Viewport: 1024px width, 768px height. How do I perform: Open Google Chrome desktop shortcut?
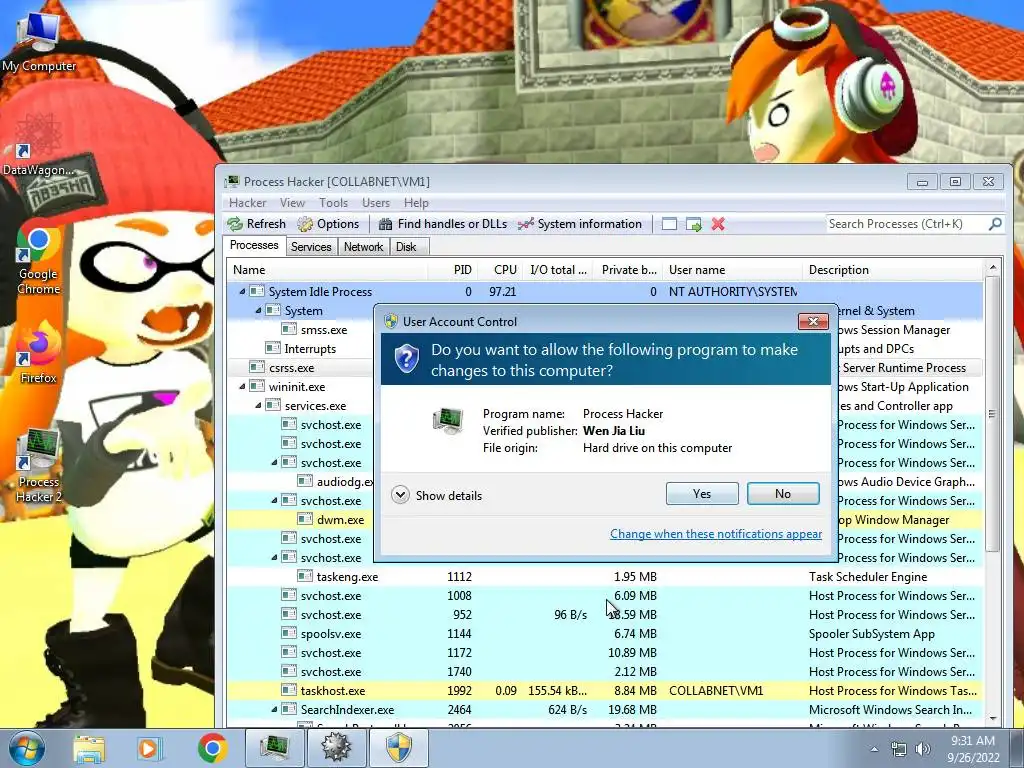[x=38, y=263]
